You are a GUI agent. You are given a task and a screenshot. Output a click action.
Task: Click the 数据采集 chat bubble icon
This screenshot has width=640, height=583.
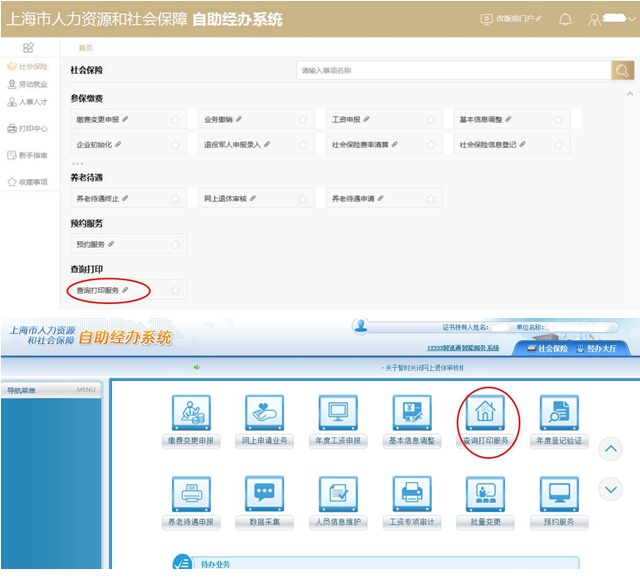(x=264, y=493)
